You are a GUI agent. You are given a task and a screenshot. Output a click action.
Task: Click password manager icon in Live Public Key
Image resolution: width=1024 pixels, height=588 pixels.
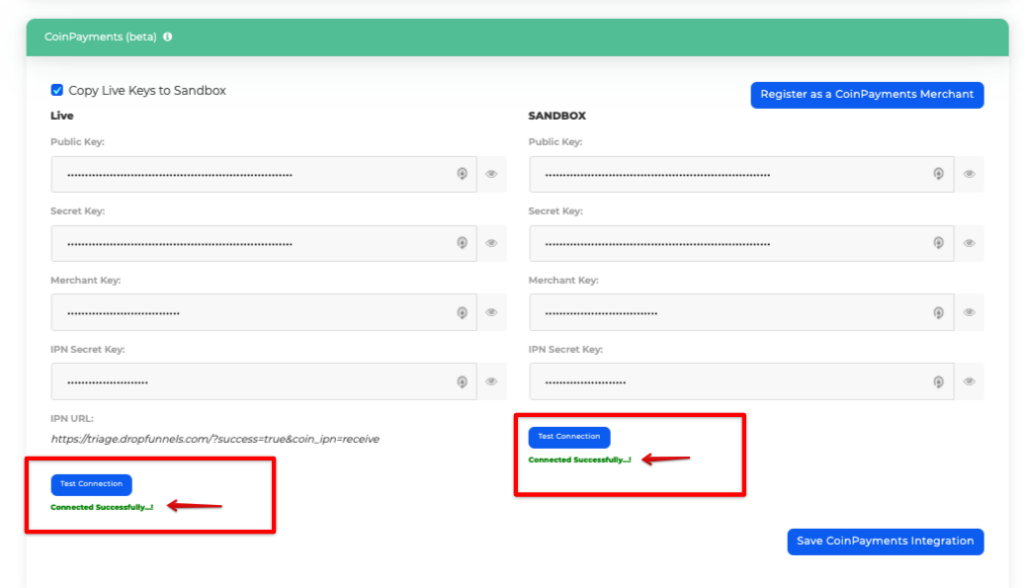pos(461,174)
